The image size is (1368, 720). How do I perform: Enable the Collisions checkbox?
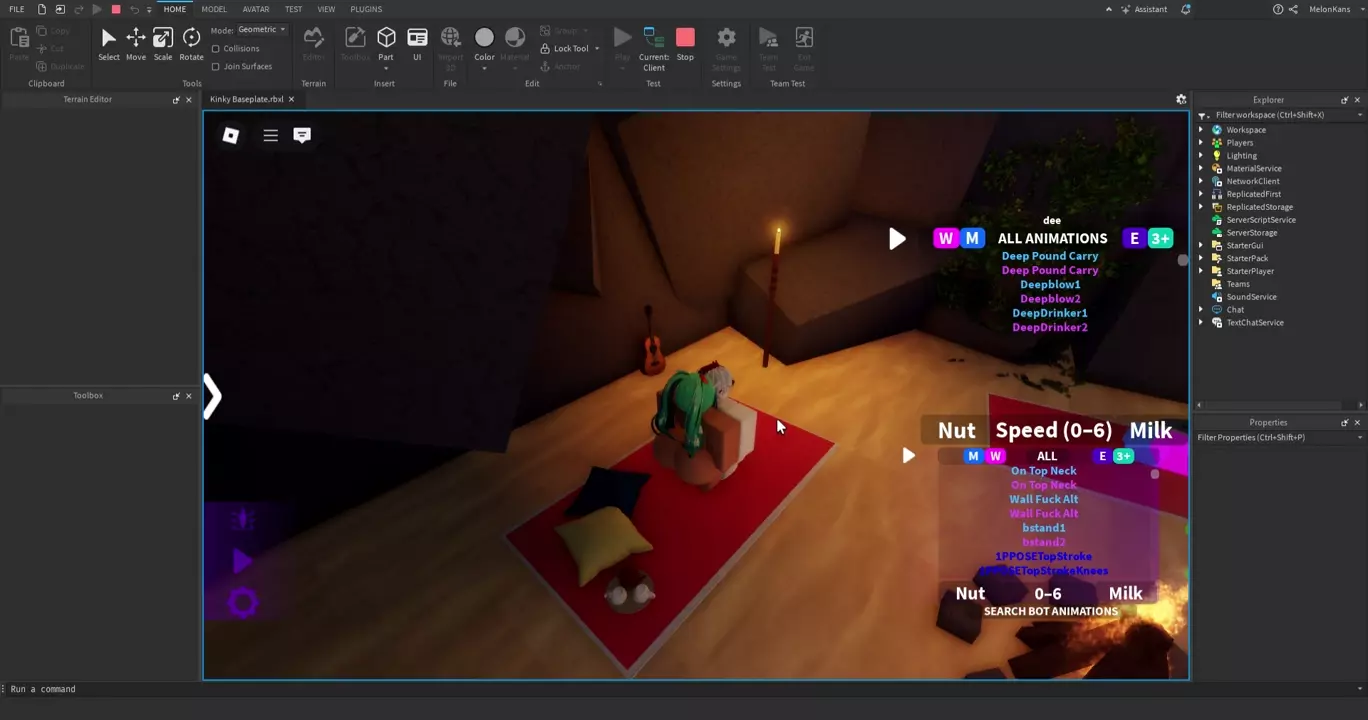click(216, 49)
